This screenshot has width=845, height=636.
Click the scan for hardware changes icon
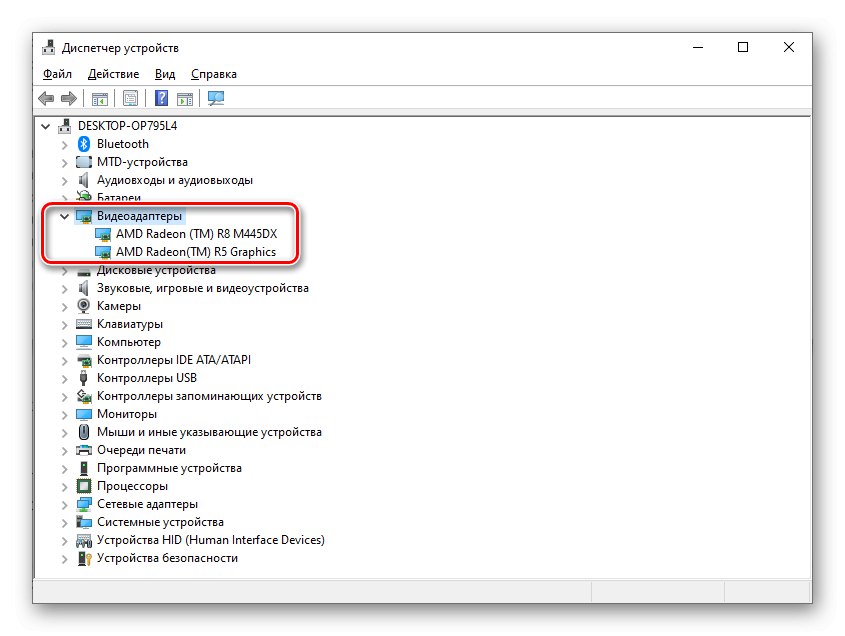point(216,99)
